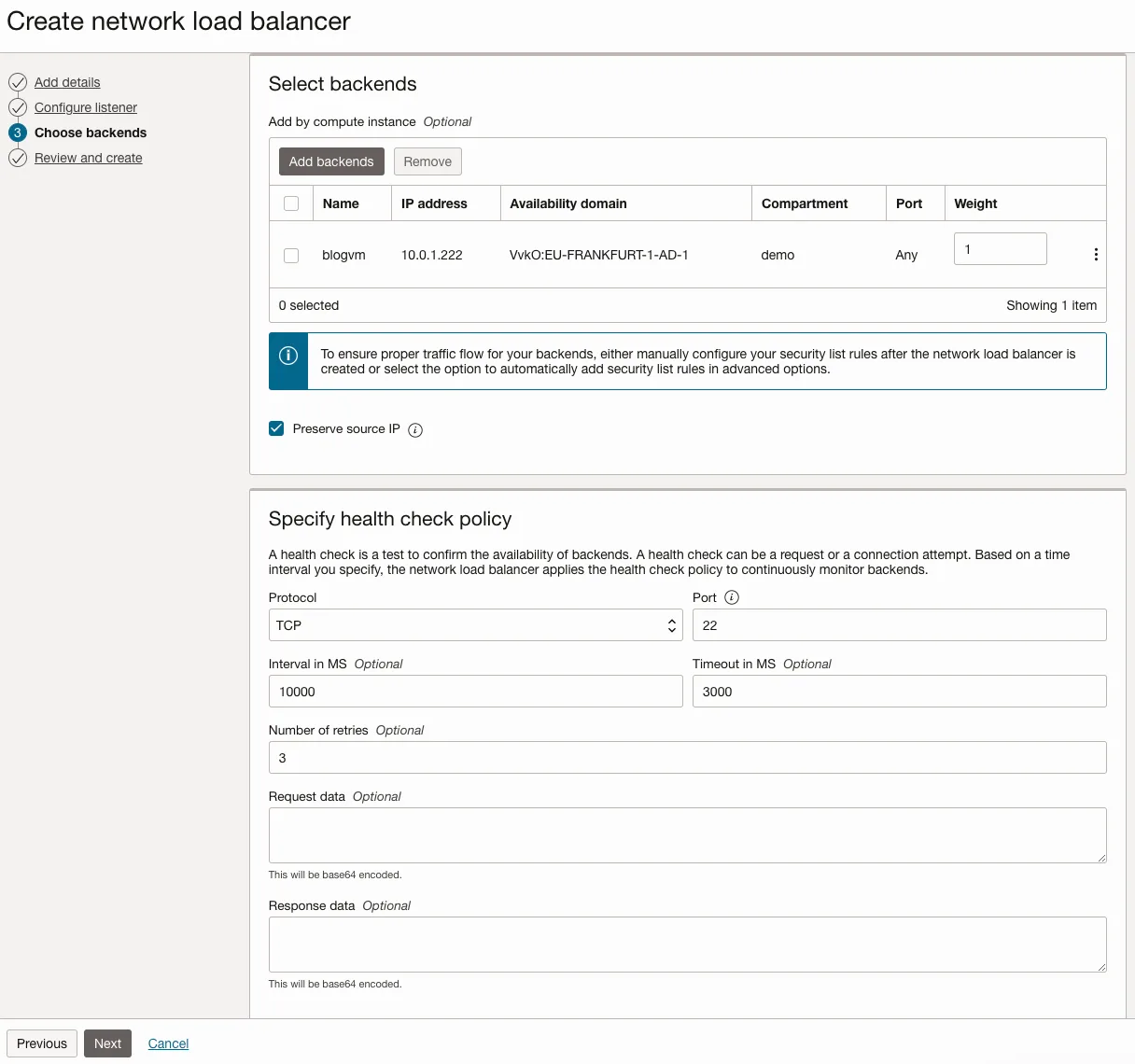1135x1064 pixels.
Task: Click the Availability domain column header
Action: pos(568,203)
